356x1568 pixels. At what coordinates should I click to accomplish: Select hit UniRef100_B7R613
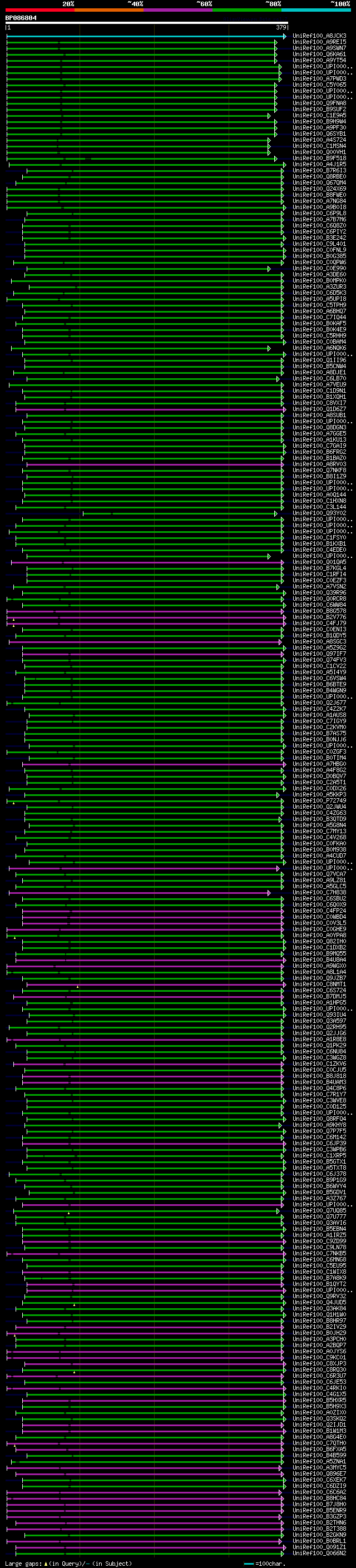click(319, 170)
